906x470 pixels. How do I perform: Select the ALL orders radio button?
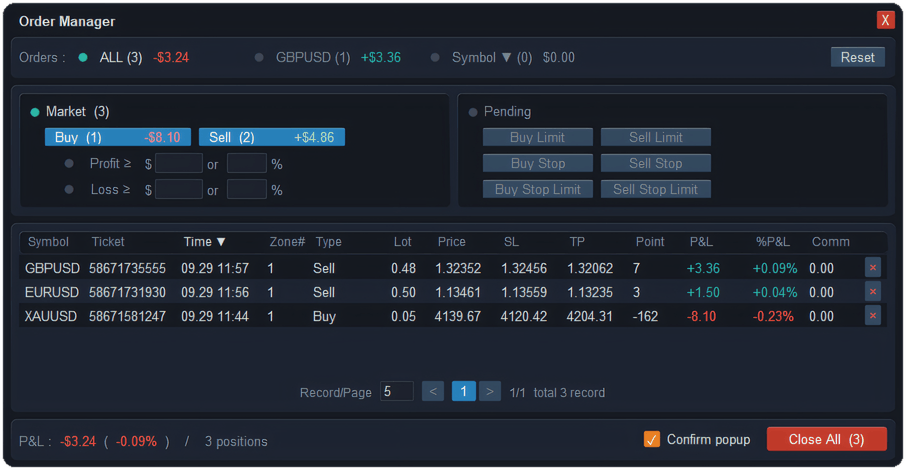click(83, 57)
